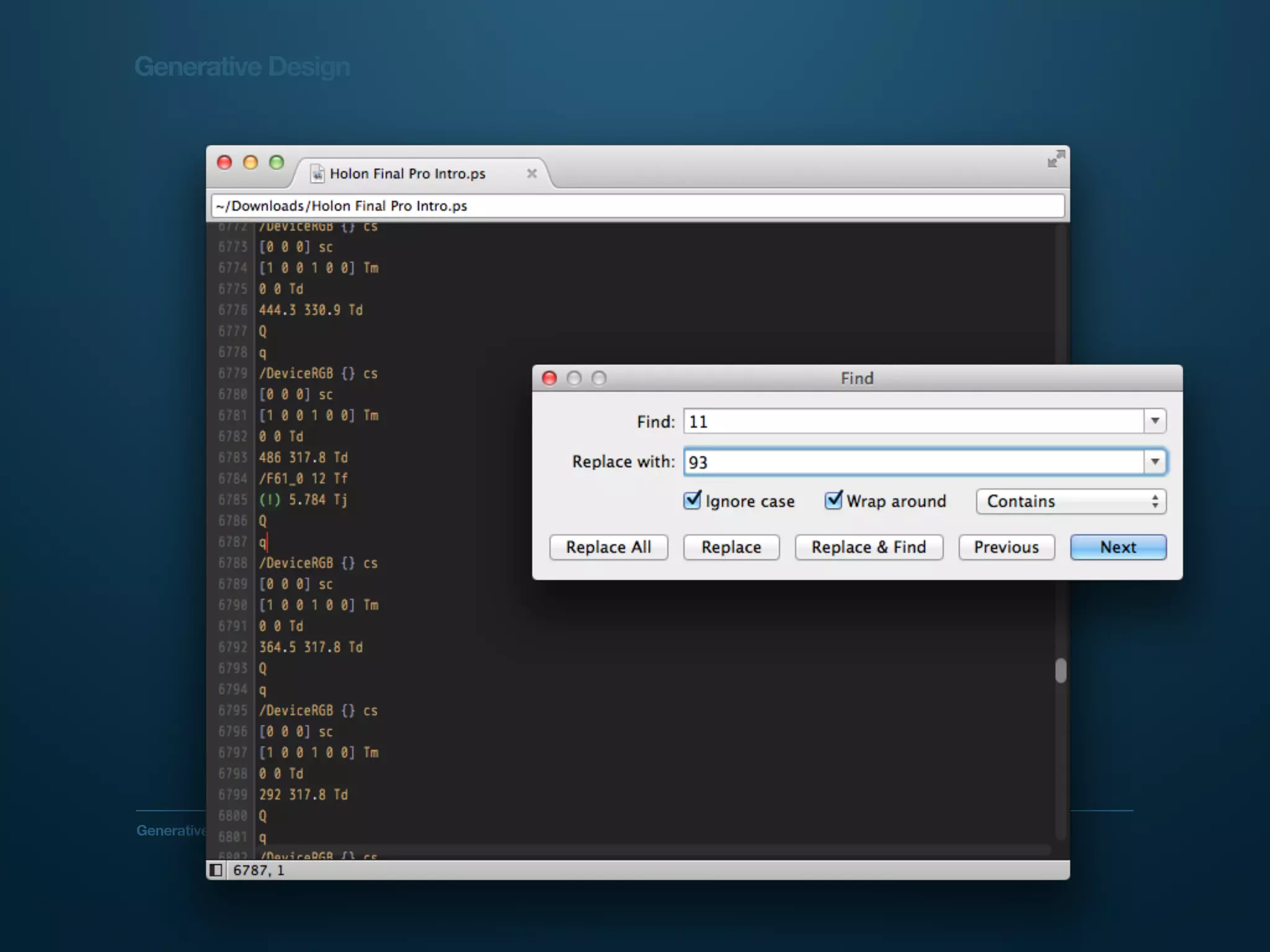Close the Find dialog with red button
1270x952 pixels.
tap(549, 378)
